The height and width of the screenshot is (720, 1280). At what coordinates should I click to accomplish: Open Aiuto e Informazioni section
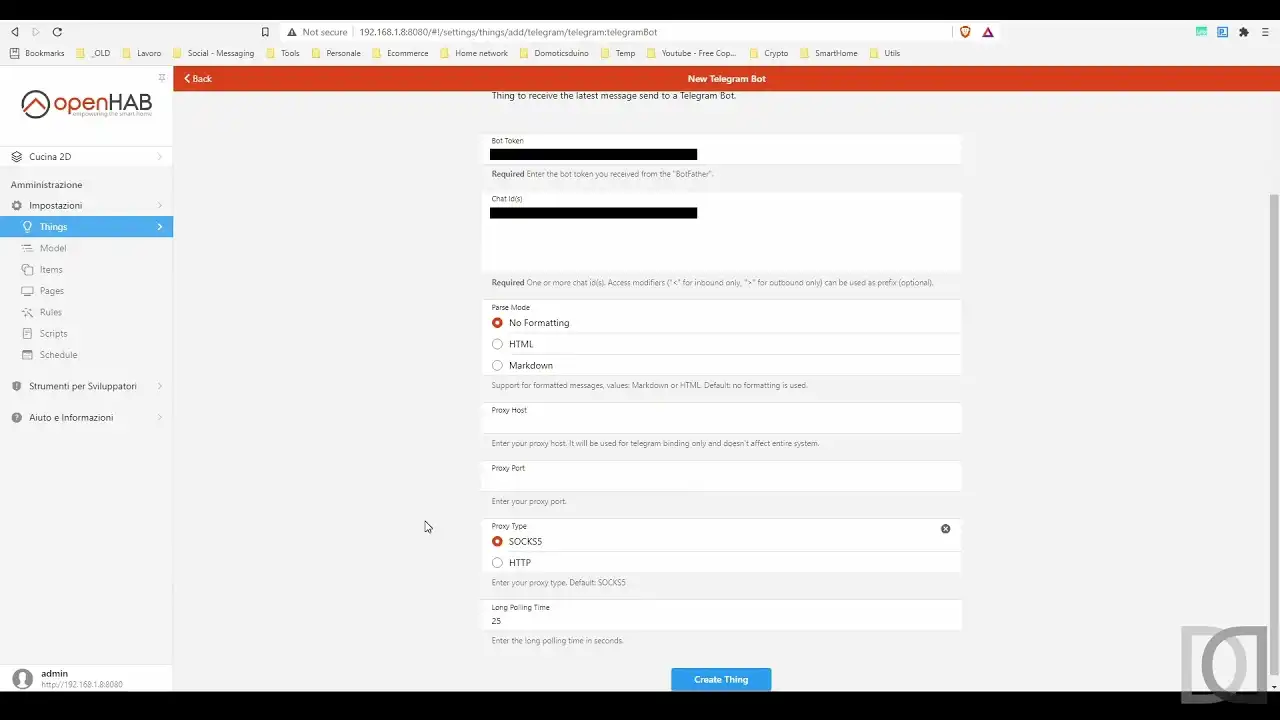[x=86, y=418]
